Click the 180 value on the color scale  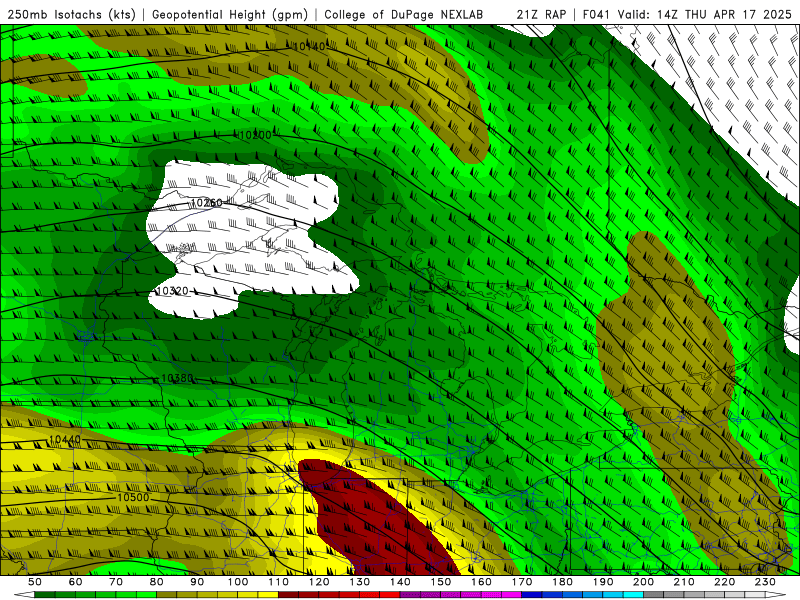(563, 582)
